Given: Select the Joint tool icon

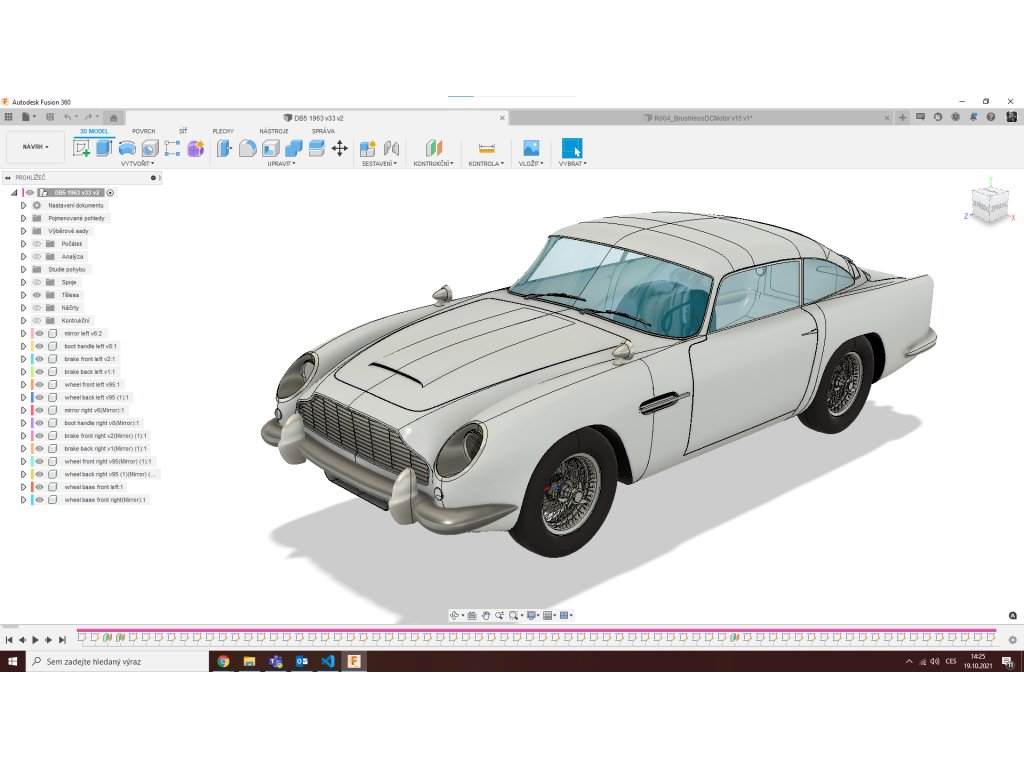Looking at the screenshot, I should click(391, 148).
